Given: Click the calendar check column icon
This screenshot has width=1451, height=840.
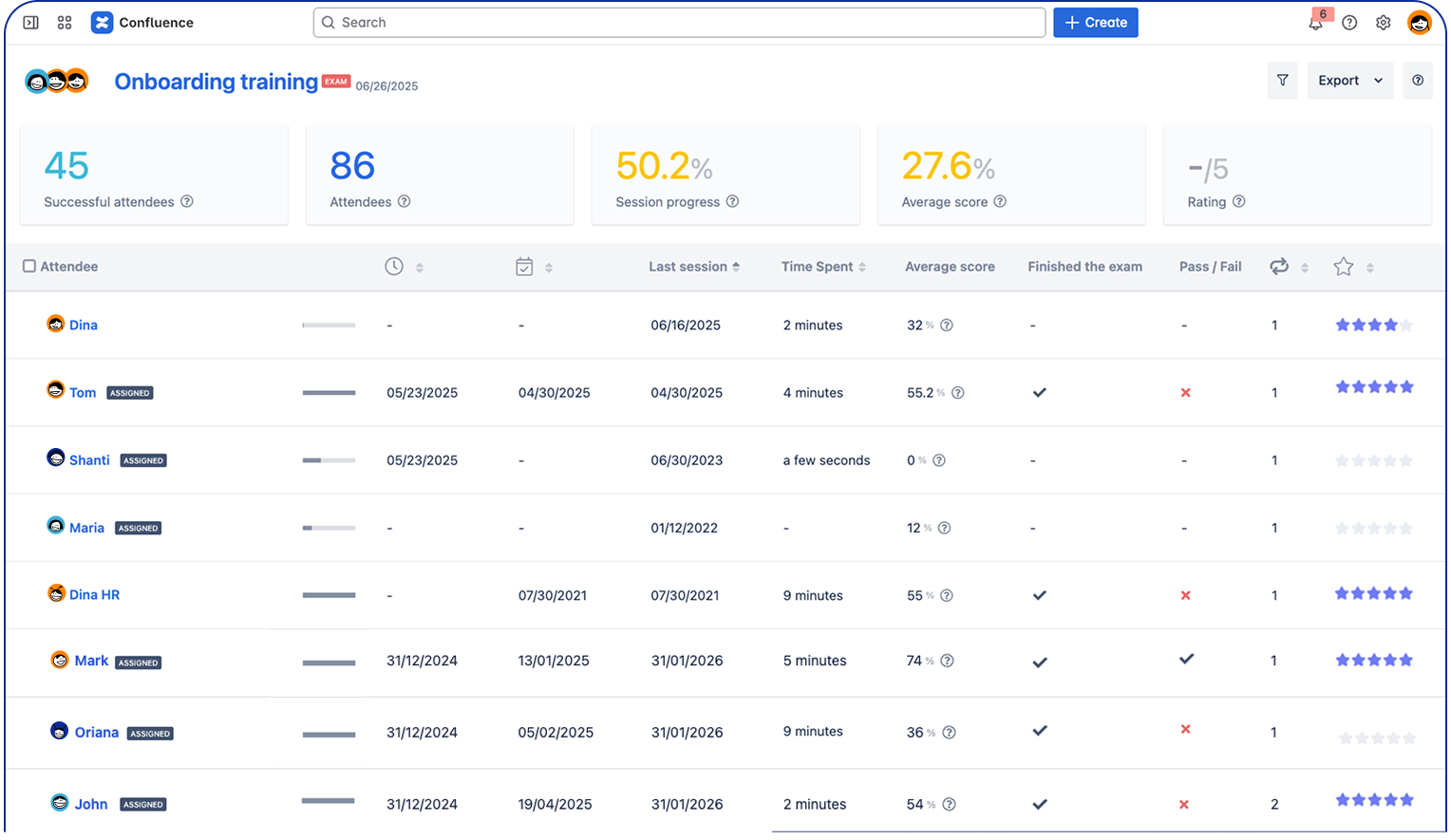Looking at the screenshot, I should tap(524, 267).
